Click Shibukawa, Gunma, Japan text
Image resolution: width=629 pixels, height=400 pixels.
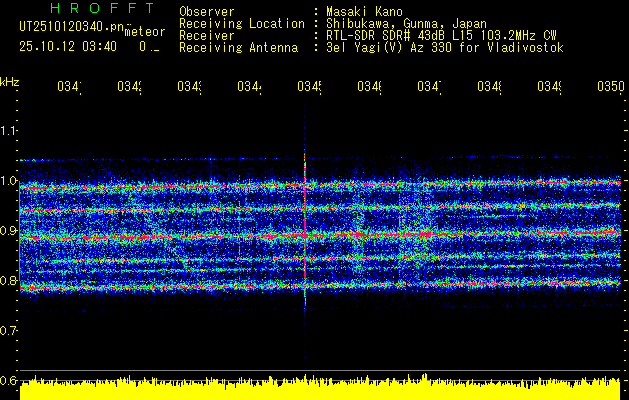406,24
